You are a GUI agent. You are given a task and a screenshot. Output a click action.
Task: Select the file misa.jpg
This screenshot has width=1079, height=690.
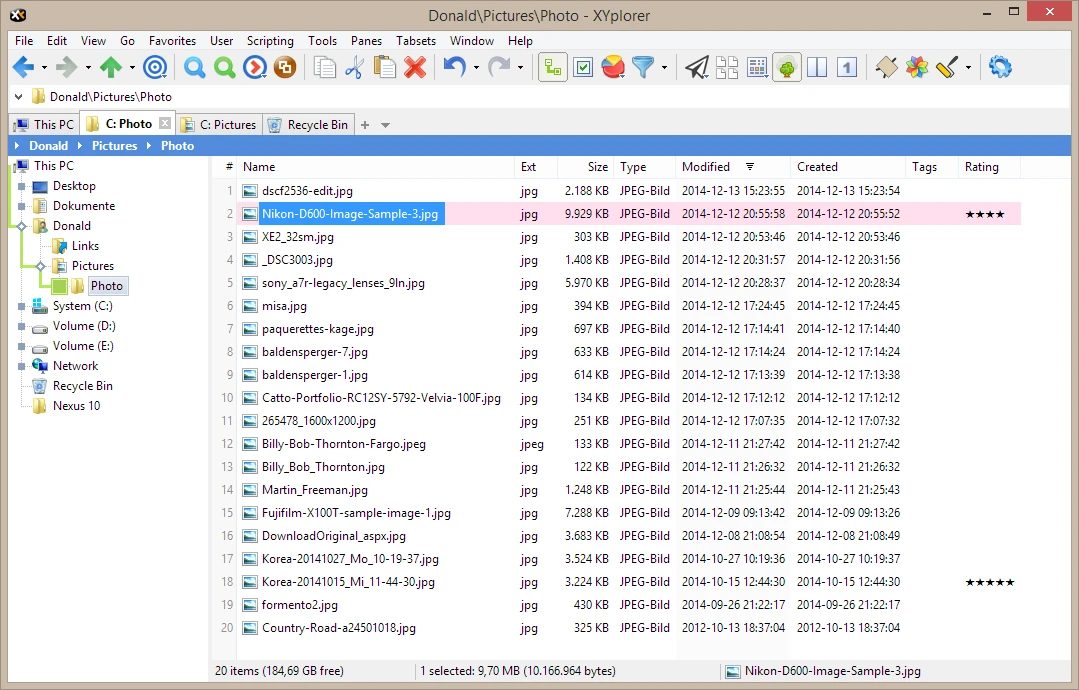pos(284,306)
